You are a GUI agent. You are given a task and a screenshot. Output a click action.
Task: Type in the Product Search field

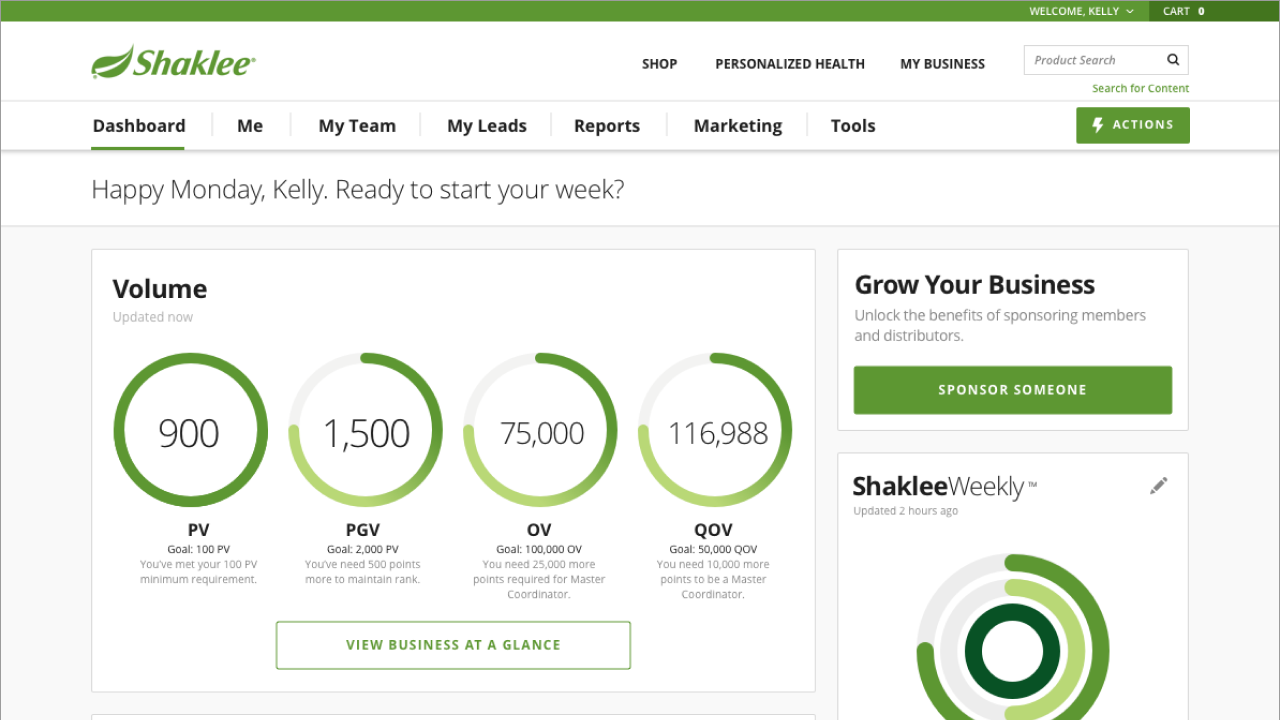tap(1095, 60)
